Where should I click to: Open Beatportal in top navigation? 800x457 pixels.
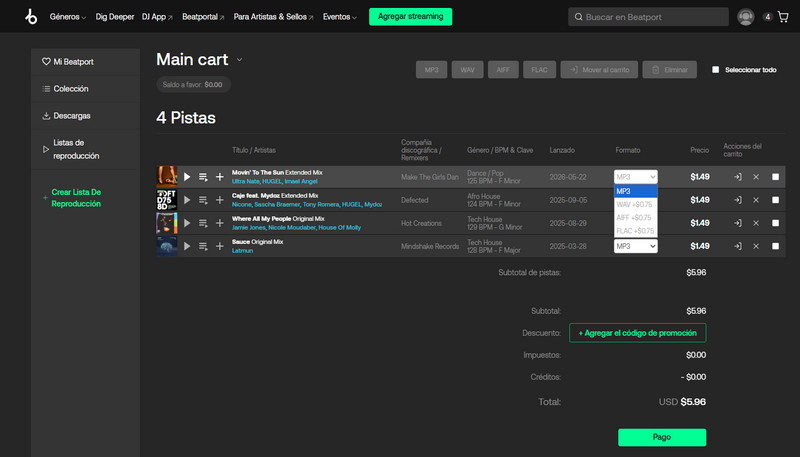click(x=203, y=17)
